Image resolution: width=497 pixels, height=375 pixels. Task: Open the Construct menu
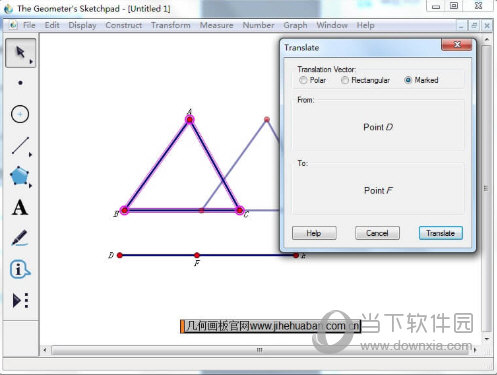[123, 25]
